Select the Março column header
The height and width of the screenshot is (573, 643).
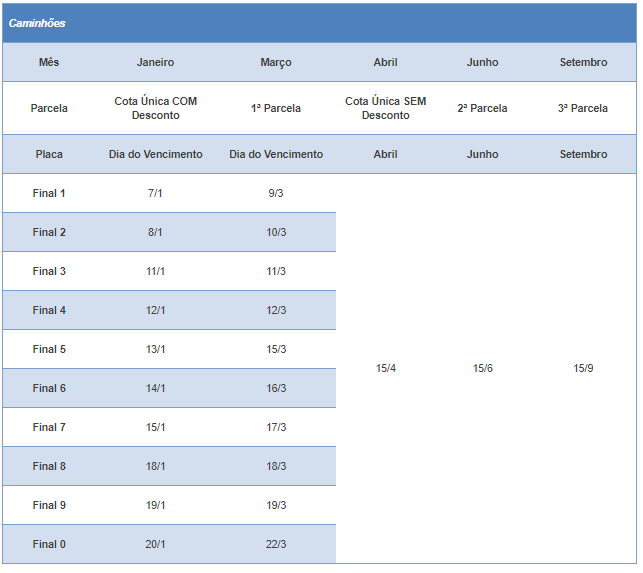click(x=276, y=62)
